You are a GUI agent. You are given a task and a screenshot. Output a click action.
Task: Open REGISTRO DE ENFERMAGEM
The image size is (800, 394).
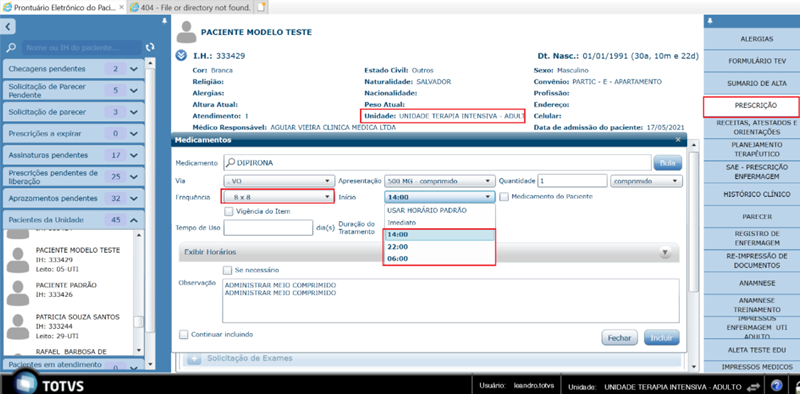[x=757, y=238]
